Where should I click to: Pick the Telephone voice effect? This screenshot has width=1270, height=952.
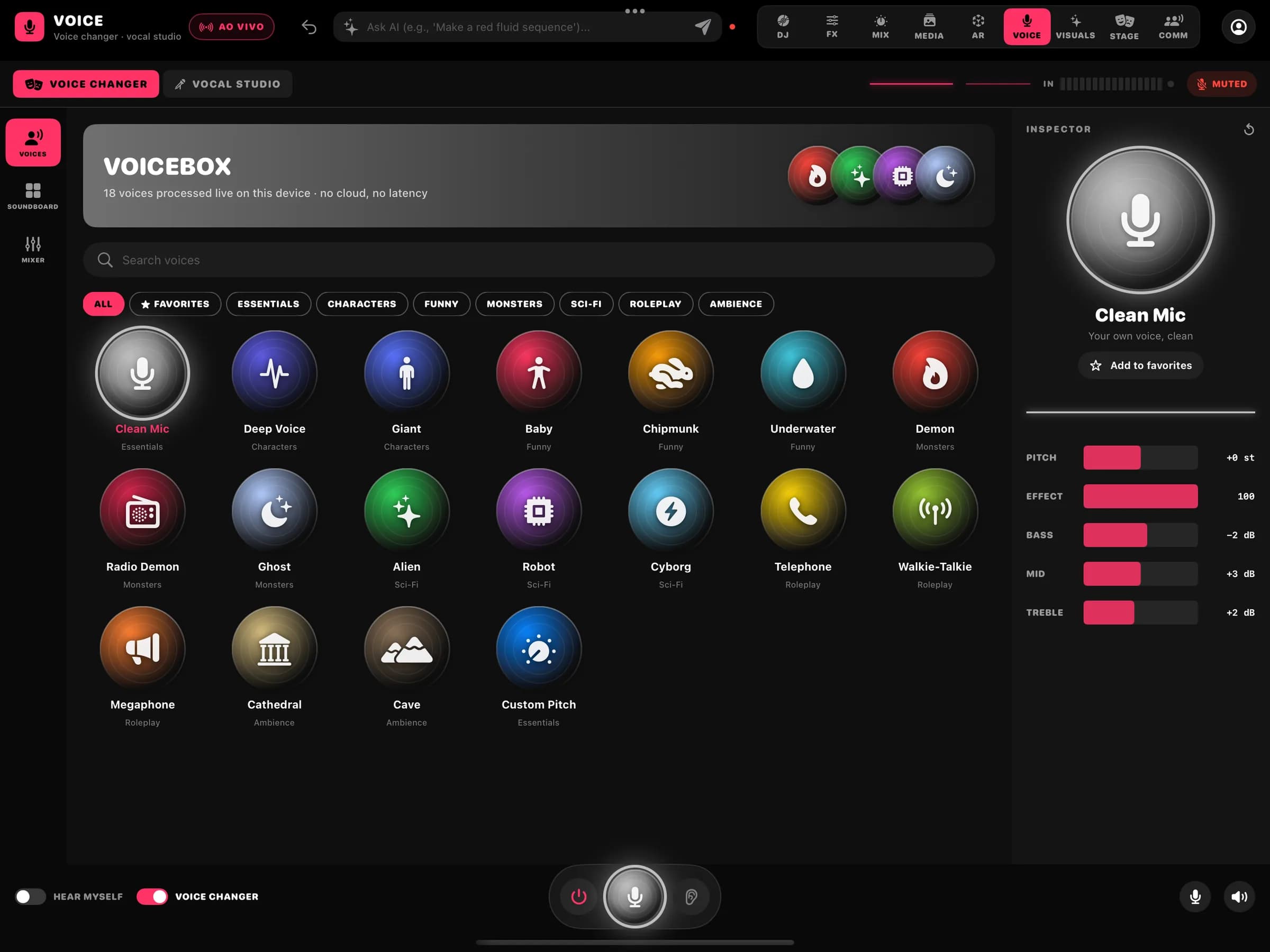click(803, 511)
